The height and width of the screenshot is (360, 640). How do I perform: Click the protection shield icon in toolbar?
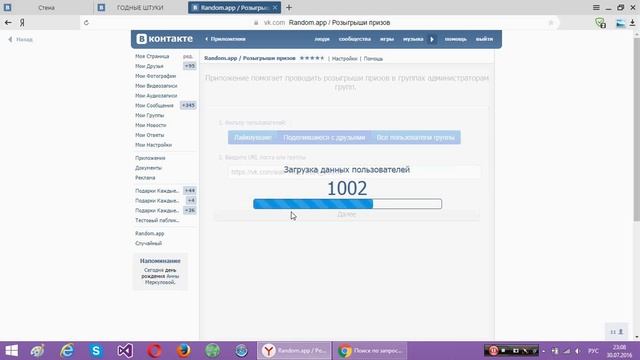600,23
